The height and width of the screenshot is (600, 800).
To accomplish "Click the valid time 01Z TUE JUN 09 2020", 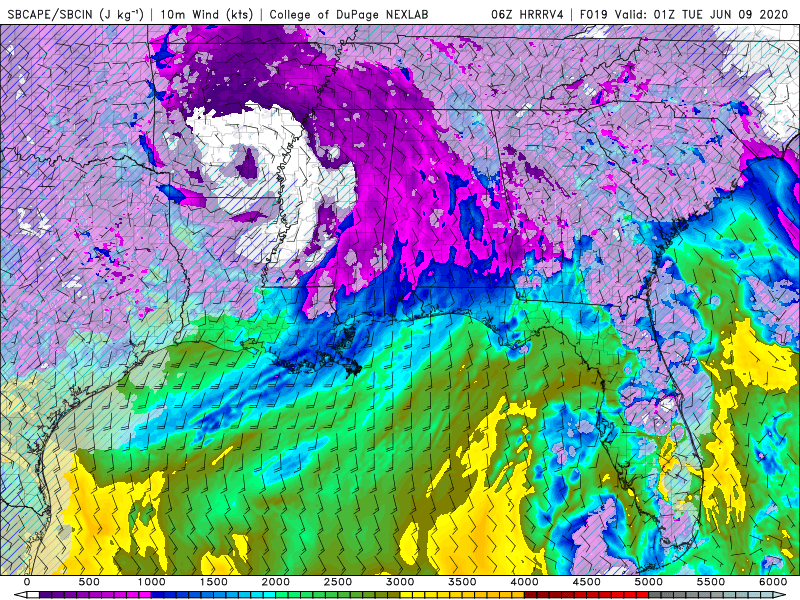I will coord(721,14).
